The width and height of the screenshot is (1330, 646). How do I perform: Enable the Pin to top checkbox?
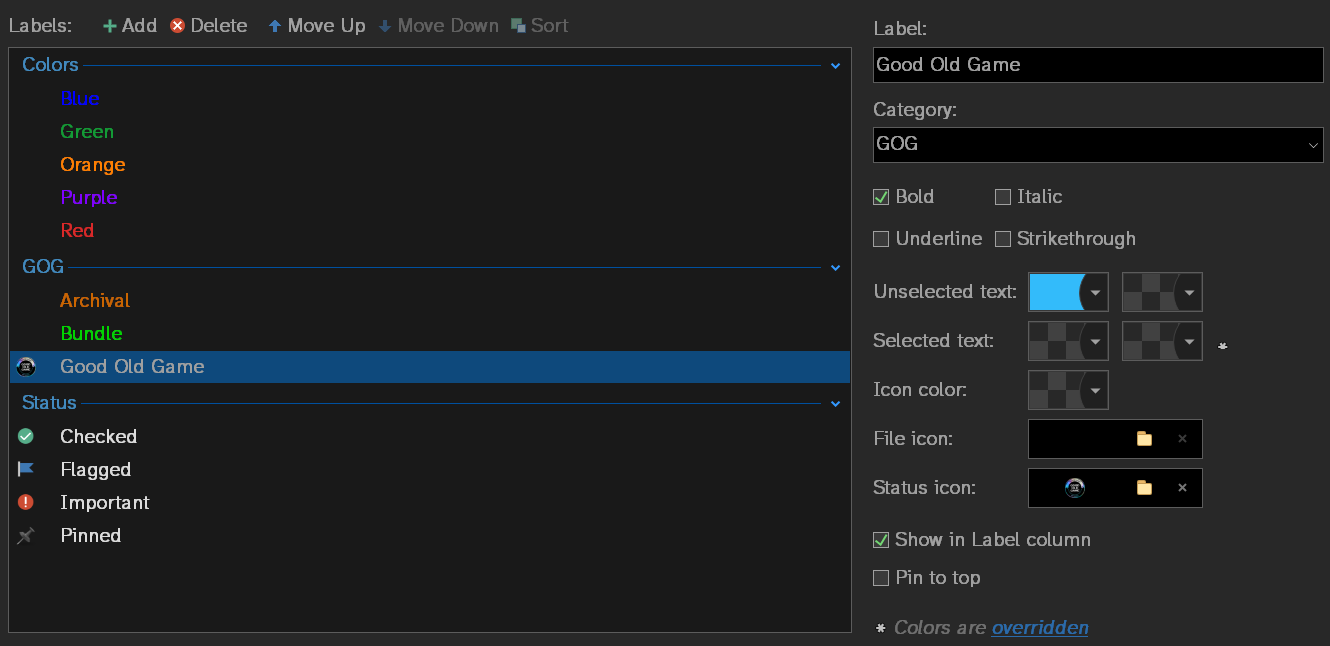(x=881, y=578)
